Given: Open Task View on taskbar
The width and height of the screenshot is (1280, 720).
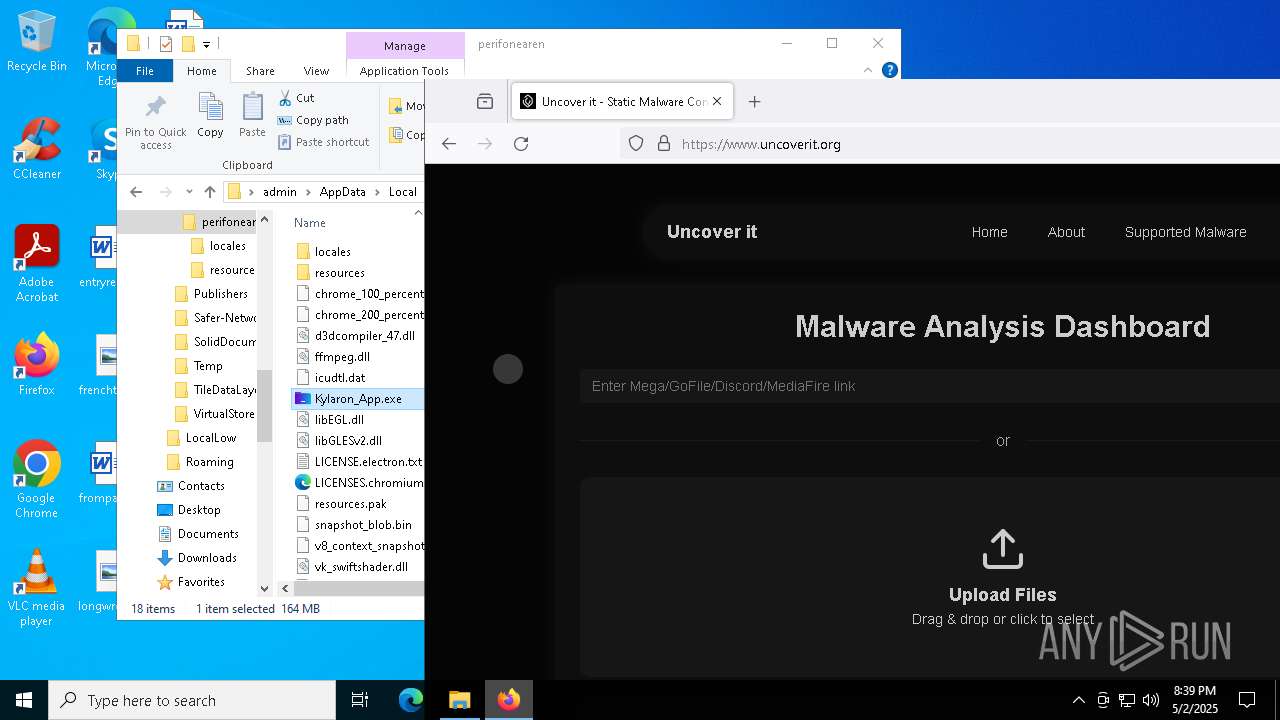Looking at the screenshot, I should (360, 700).
